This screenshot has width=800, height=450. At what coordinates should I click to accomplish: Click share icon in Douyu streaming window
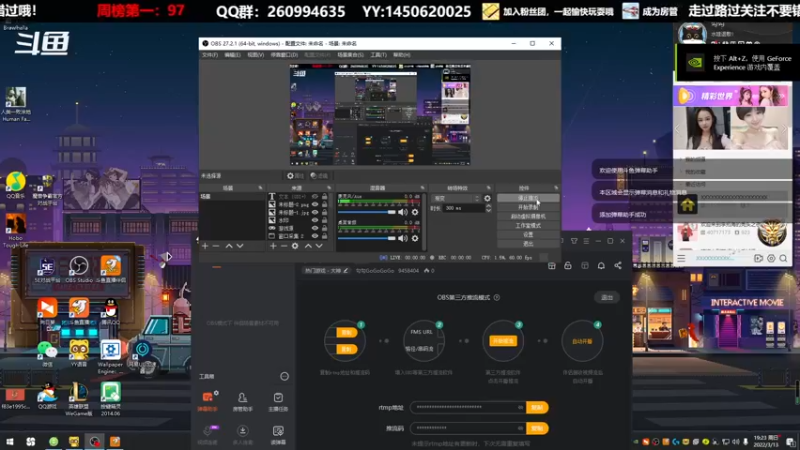pyautogui.click(x=618, y=265)
